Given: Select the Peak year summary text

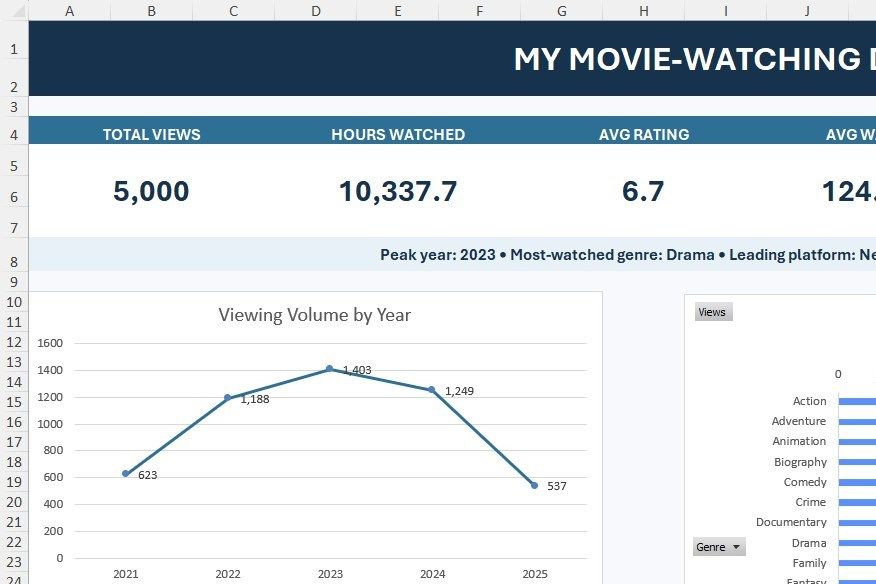Looking at the screenshot, I should point(628,255).
